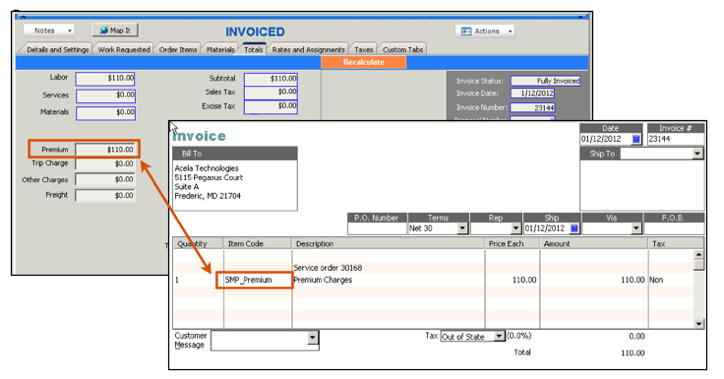
Task: Open the Actions dropdown menu
Action: [x=485, y=31]
